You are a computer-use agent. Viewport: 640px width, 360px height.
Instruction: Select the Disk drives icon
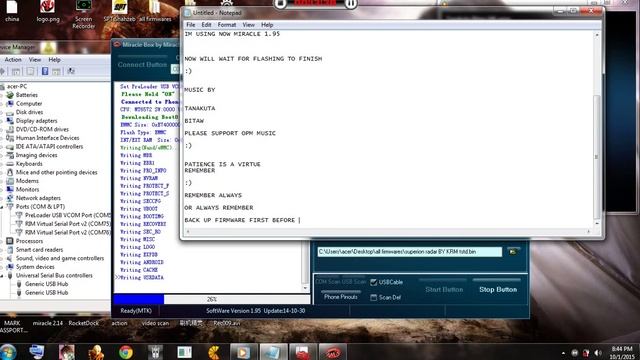click(x=10, y=112)
